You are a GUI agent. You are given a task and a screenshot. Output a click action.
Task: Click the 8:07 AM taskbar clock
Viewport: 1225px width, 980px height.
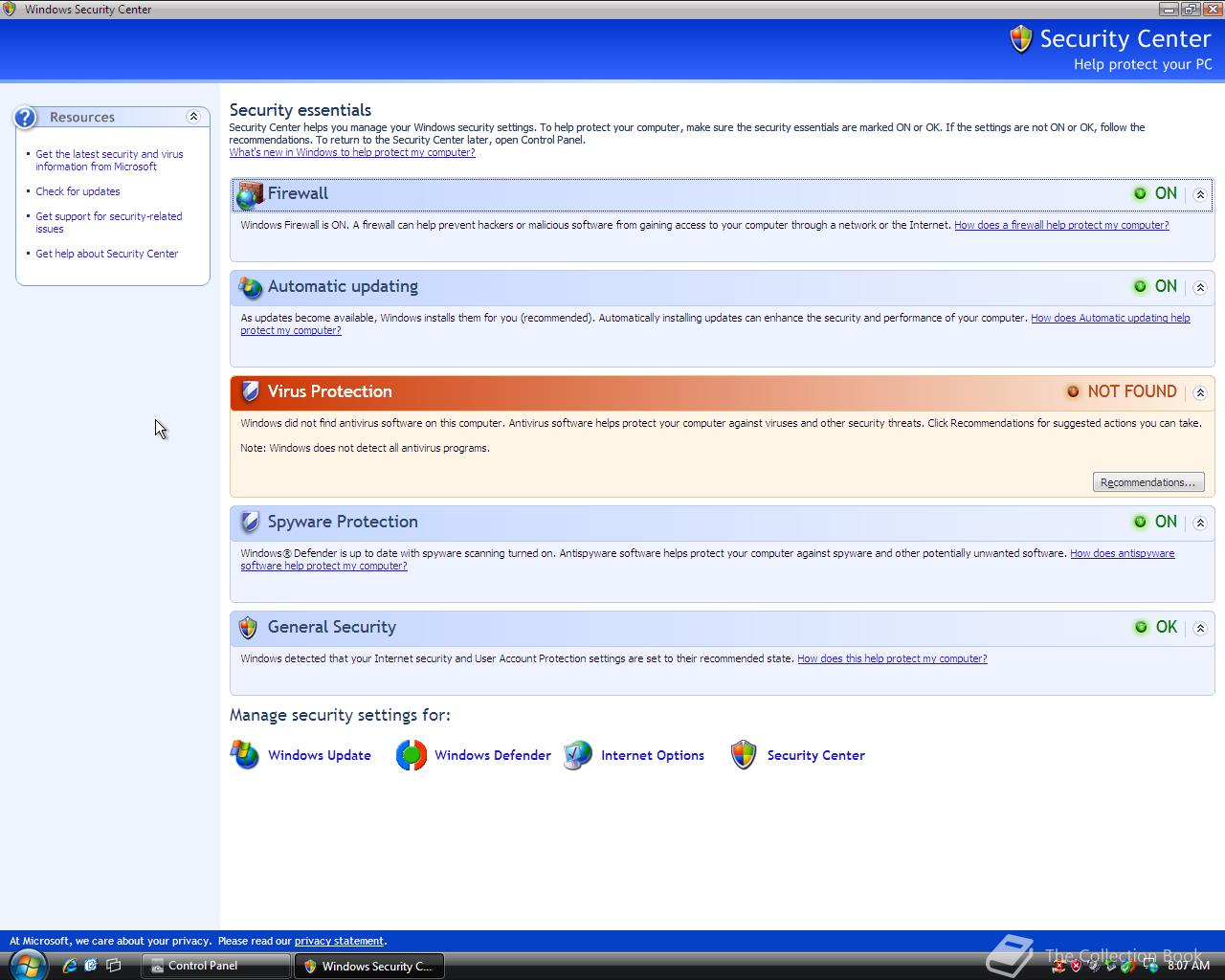[1189, 966]
